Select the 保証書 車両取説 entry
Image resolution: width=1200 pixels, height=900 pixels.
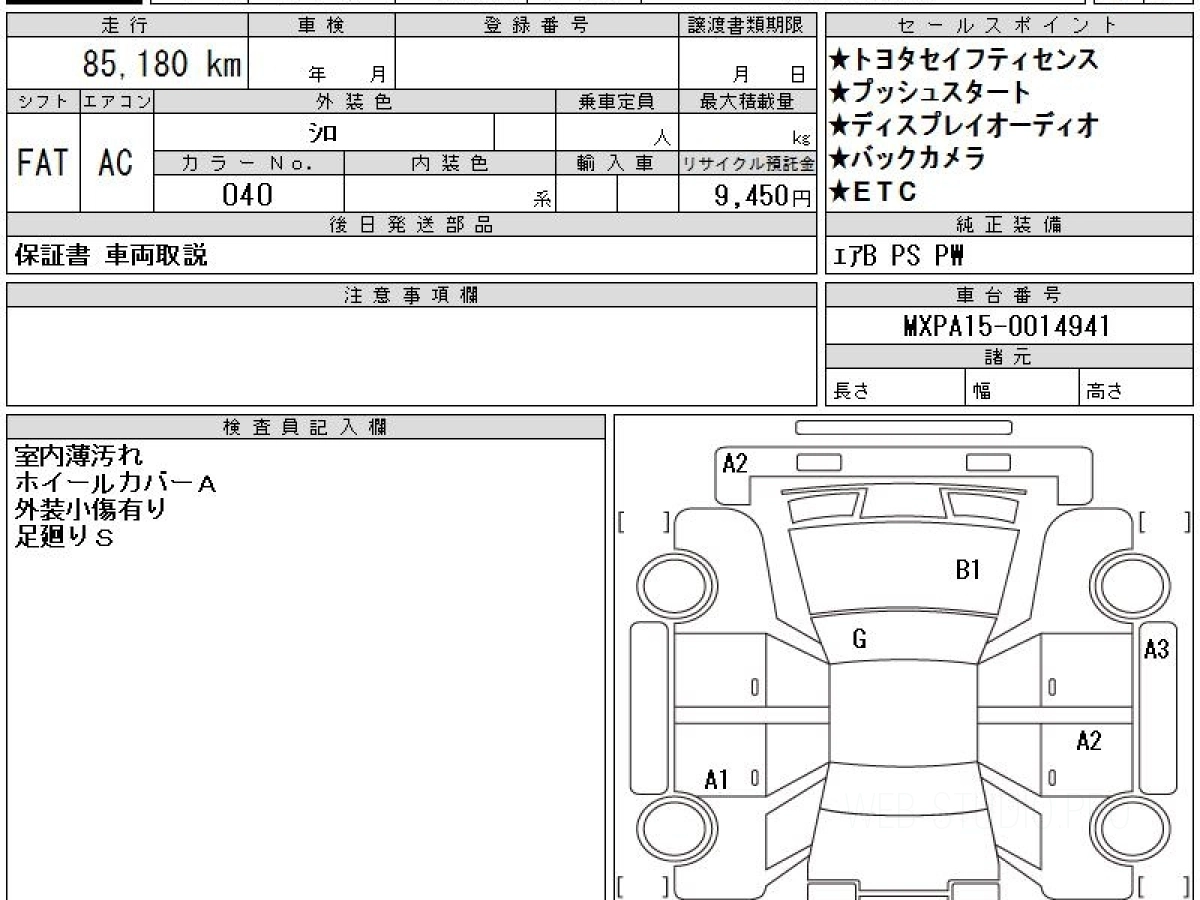pos(112,256)
